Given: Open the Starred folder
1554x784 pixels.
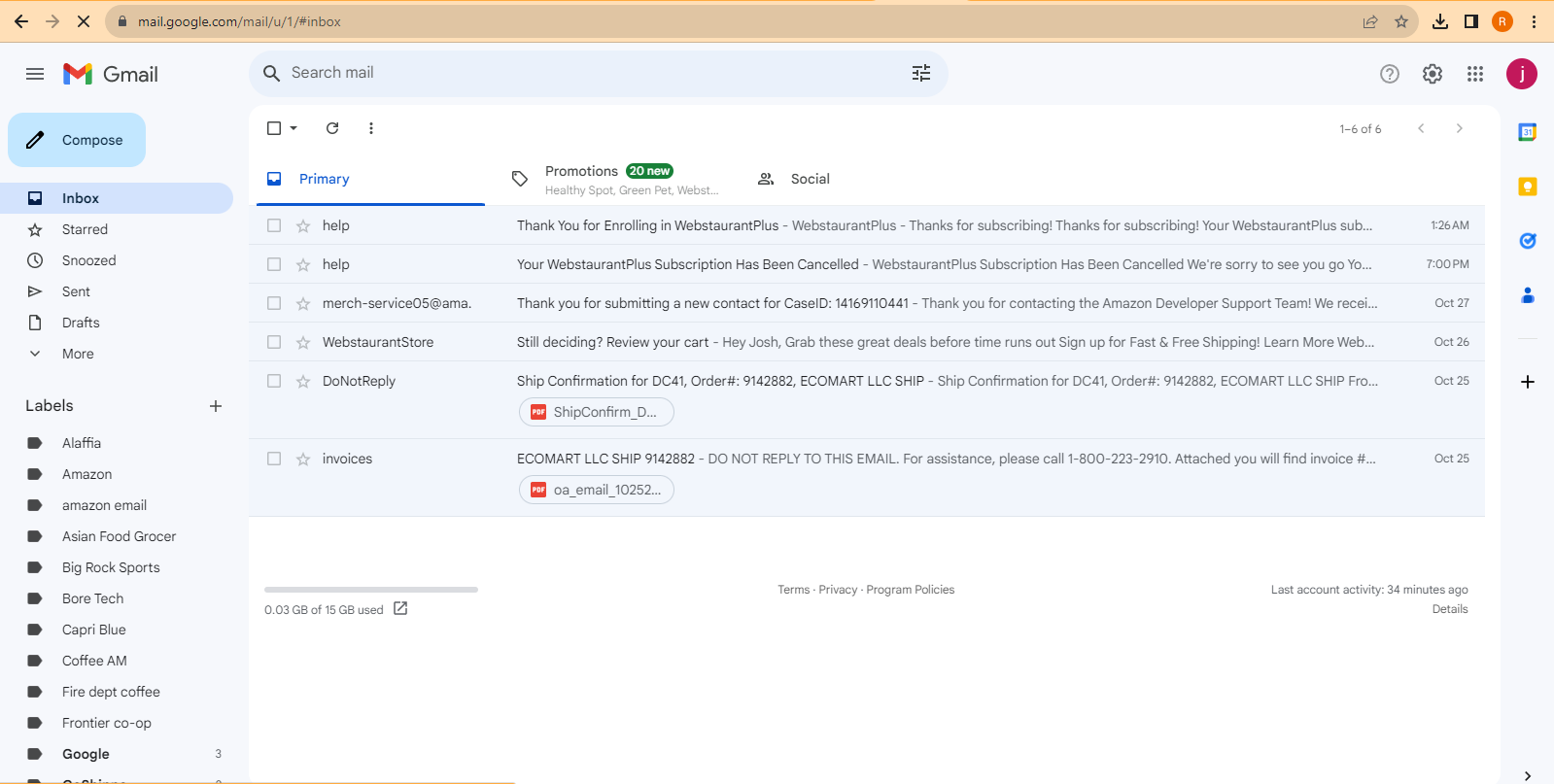Looking at the screenshot, I should pyautogui.click(x=117, y=229).
